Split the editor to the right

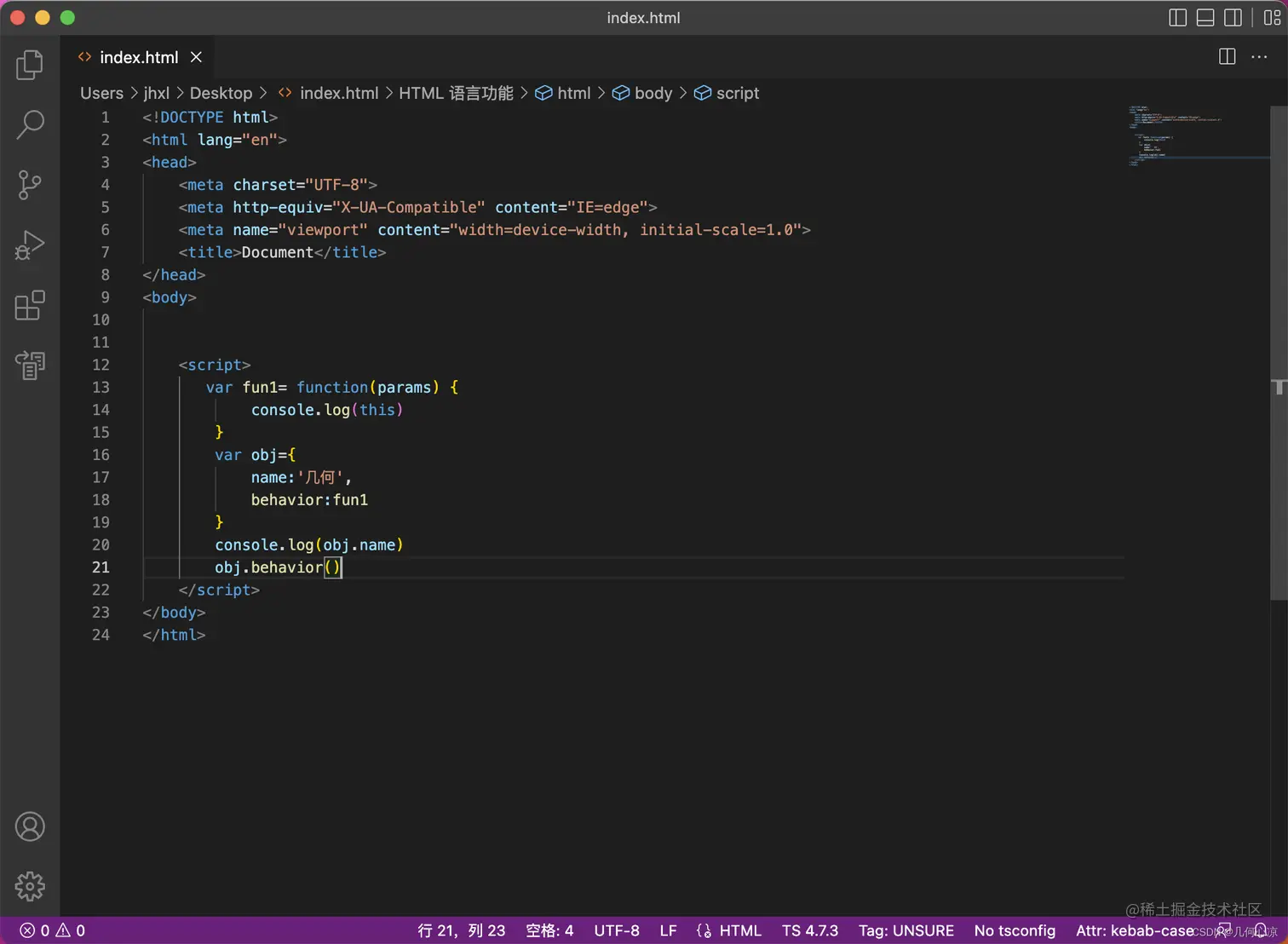(1228, 57)
